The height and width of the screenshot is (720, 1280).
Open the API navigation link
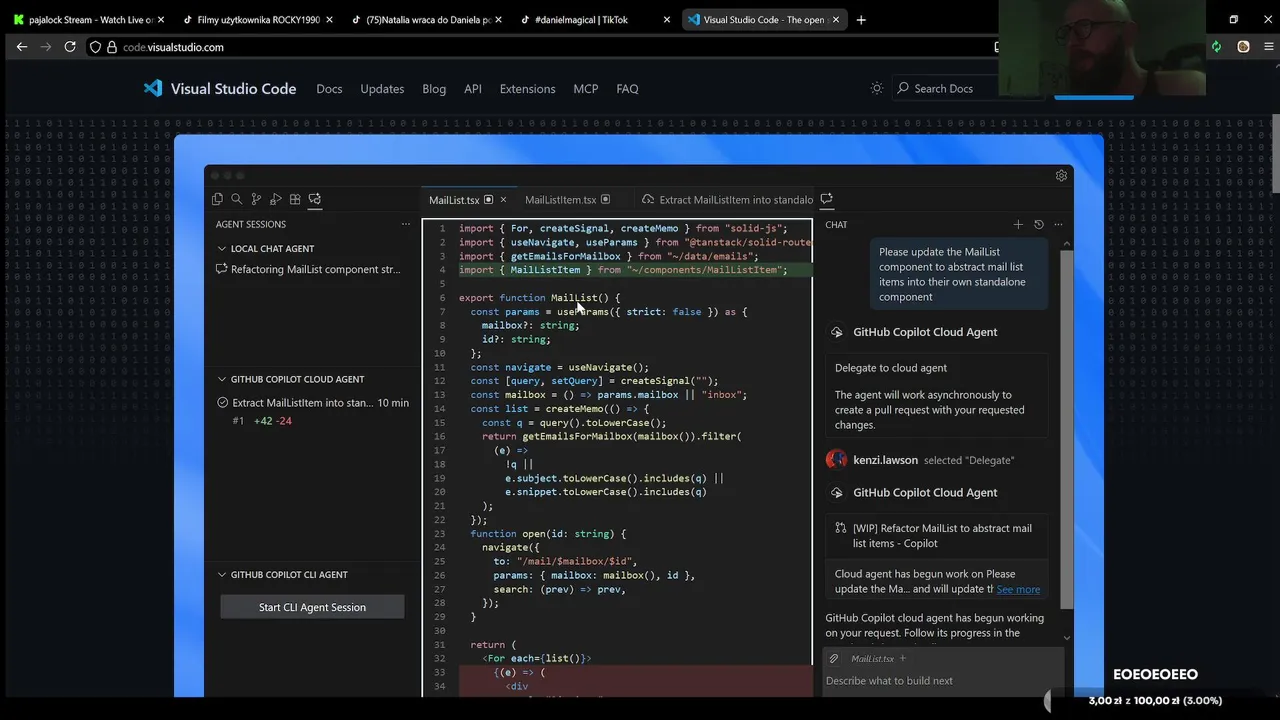coord(473,88)
